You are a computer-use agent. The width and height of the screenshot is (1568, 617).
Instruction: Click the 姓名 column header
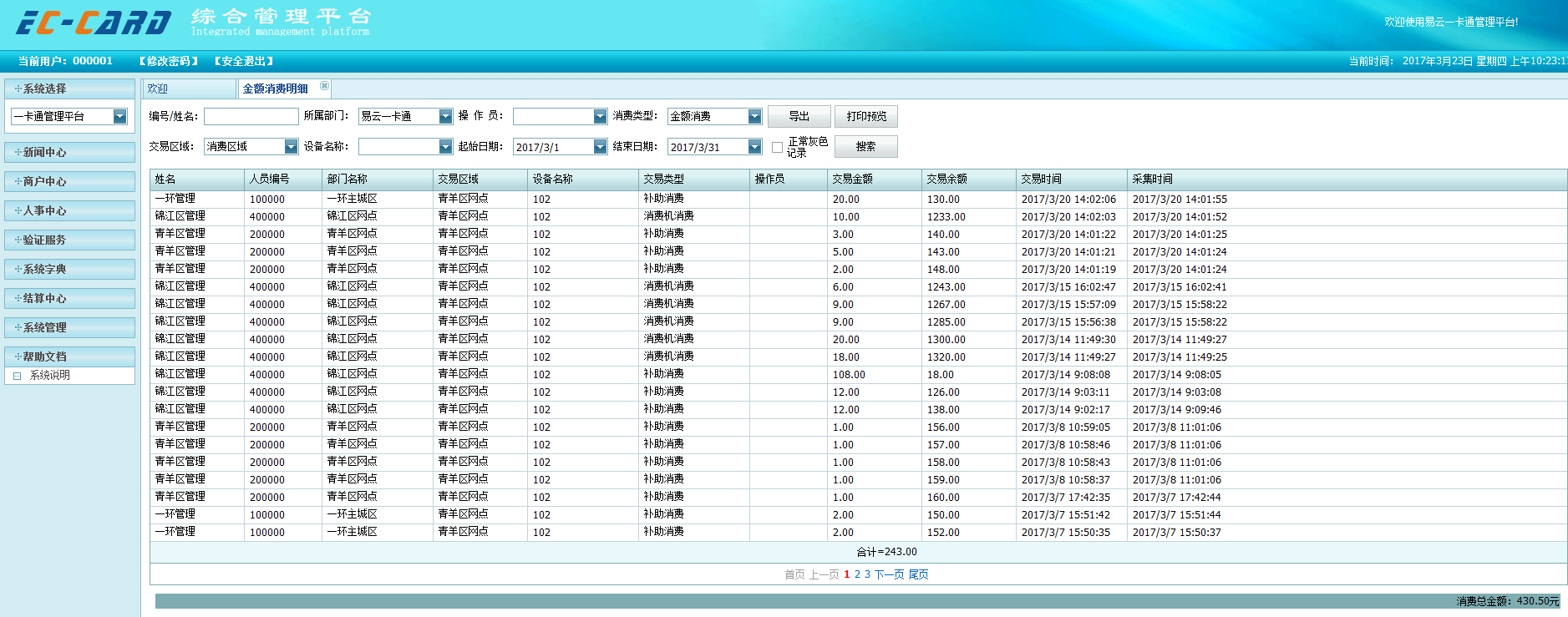point(197,179)
